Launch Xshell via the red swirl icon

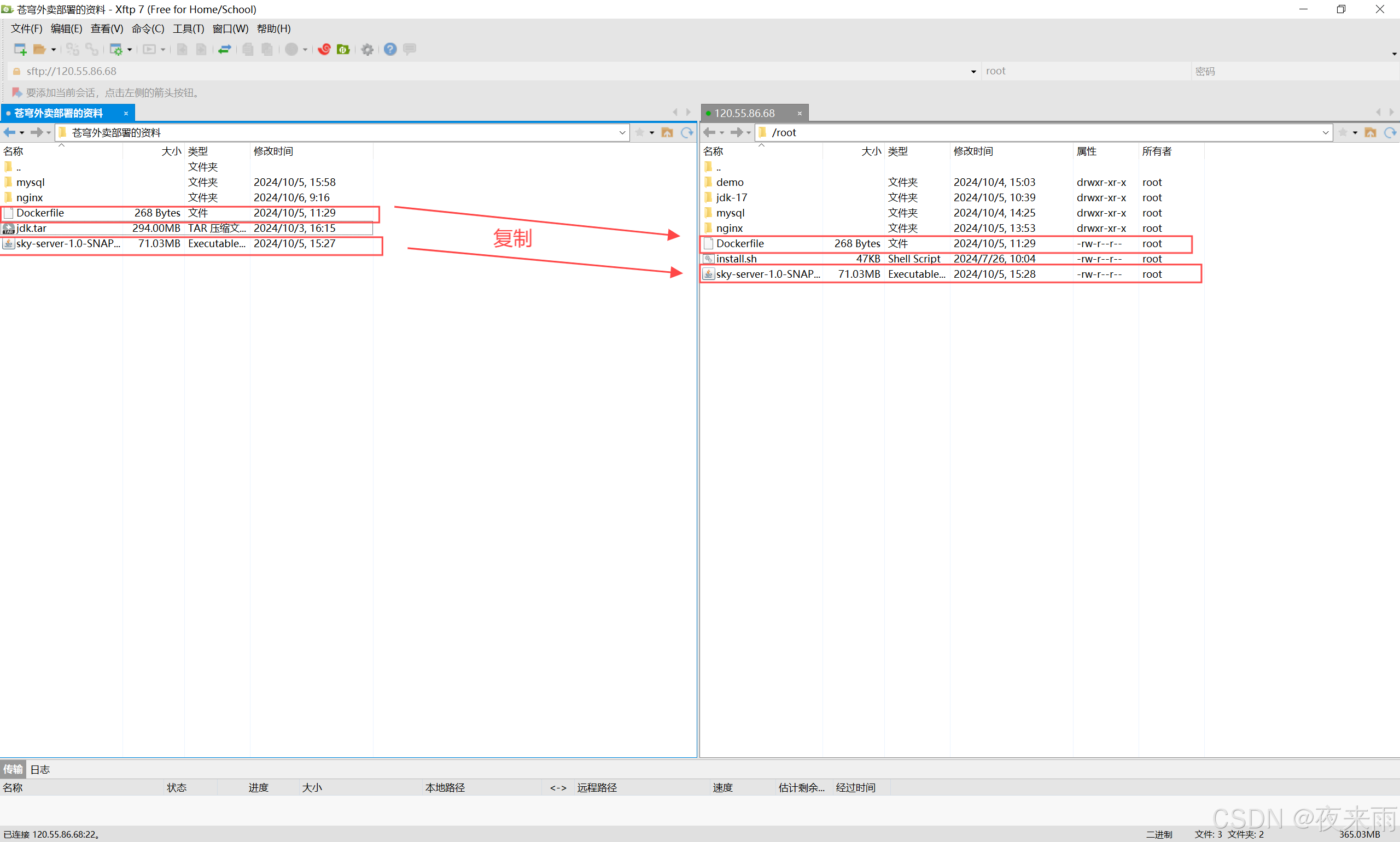[324, 49]
